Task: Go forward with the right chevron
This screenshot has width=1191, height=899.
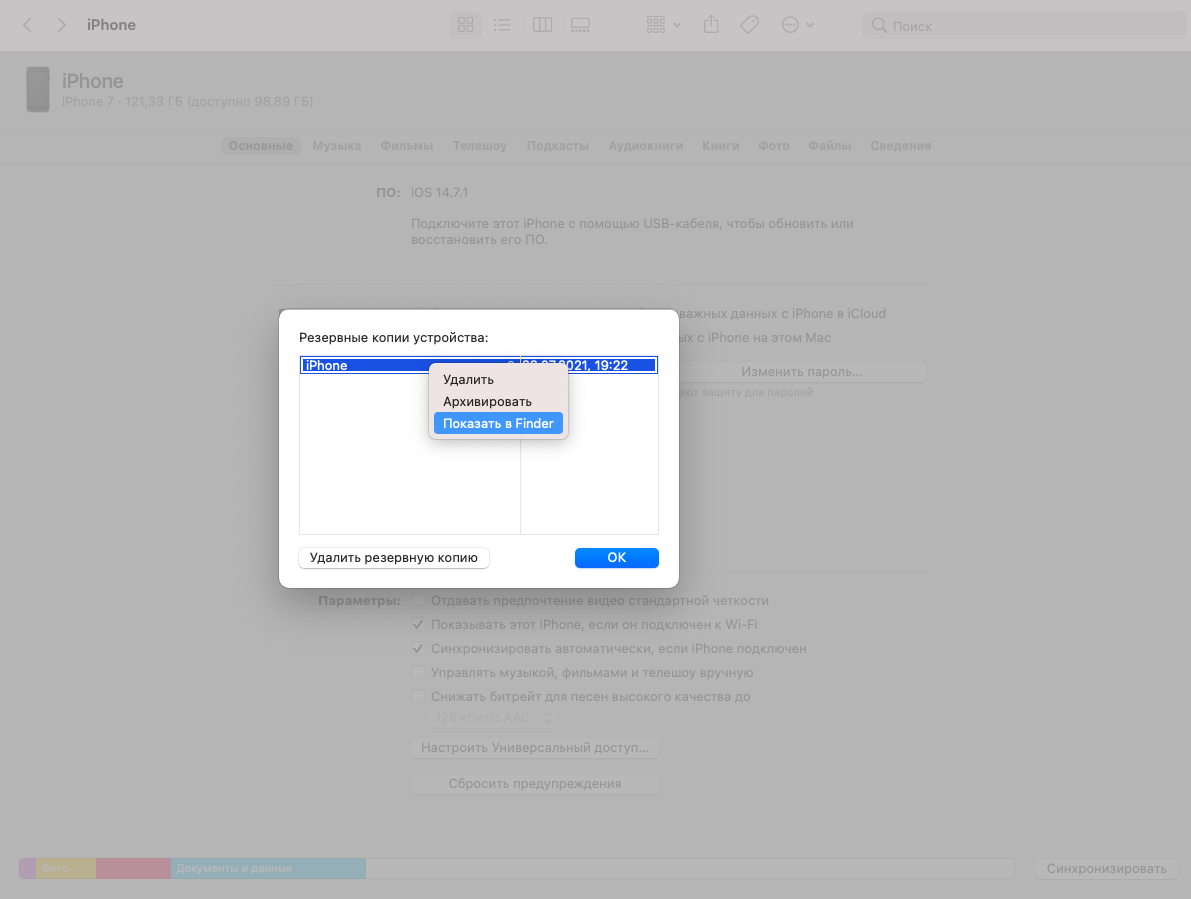Action: point(62,25)
